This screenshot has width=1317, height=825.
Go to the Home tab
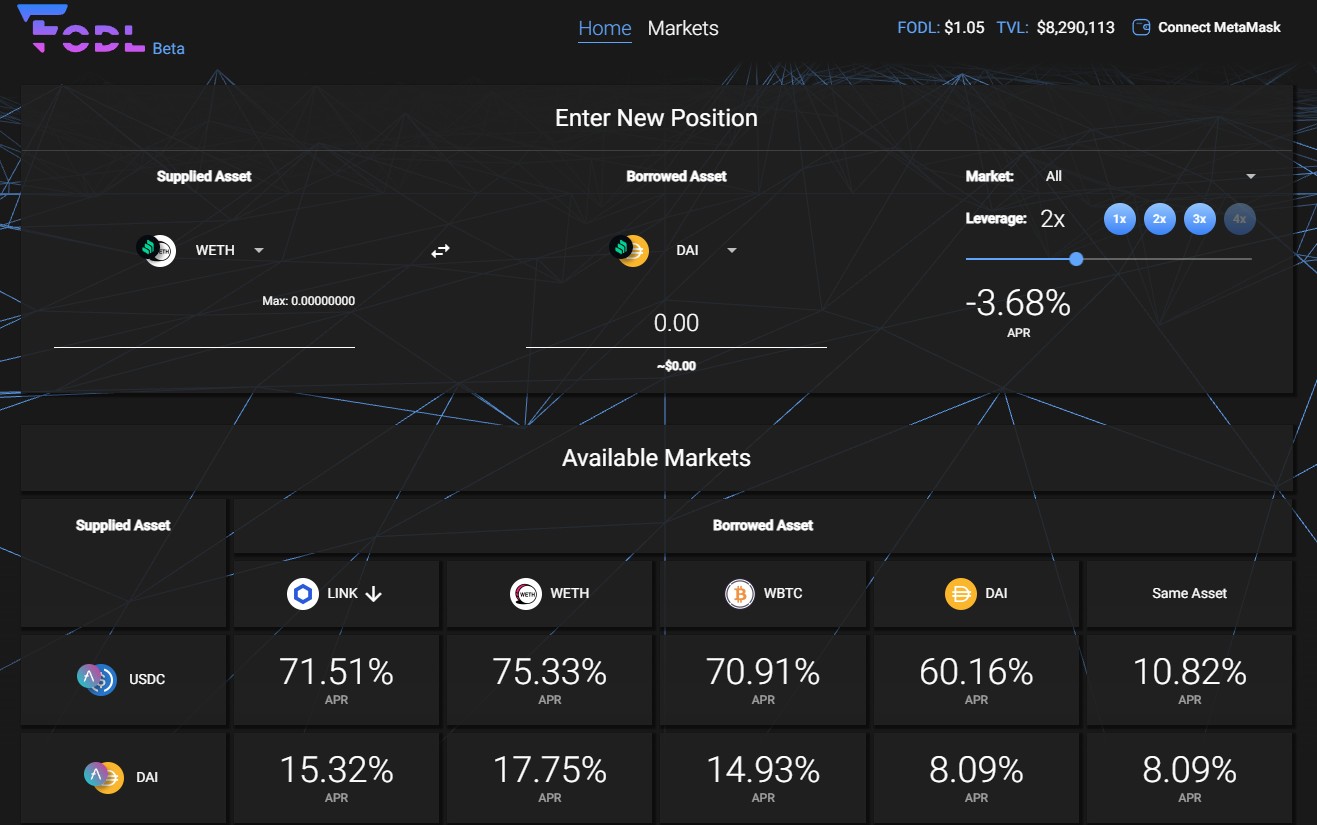[605, 28]
